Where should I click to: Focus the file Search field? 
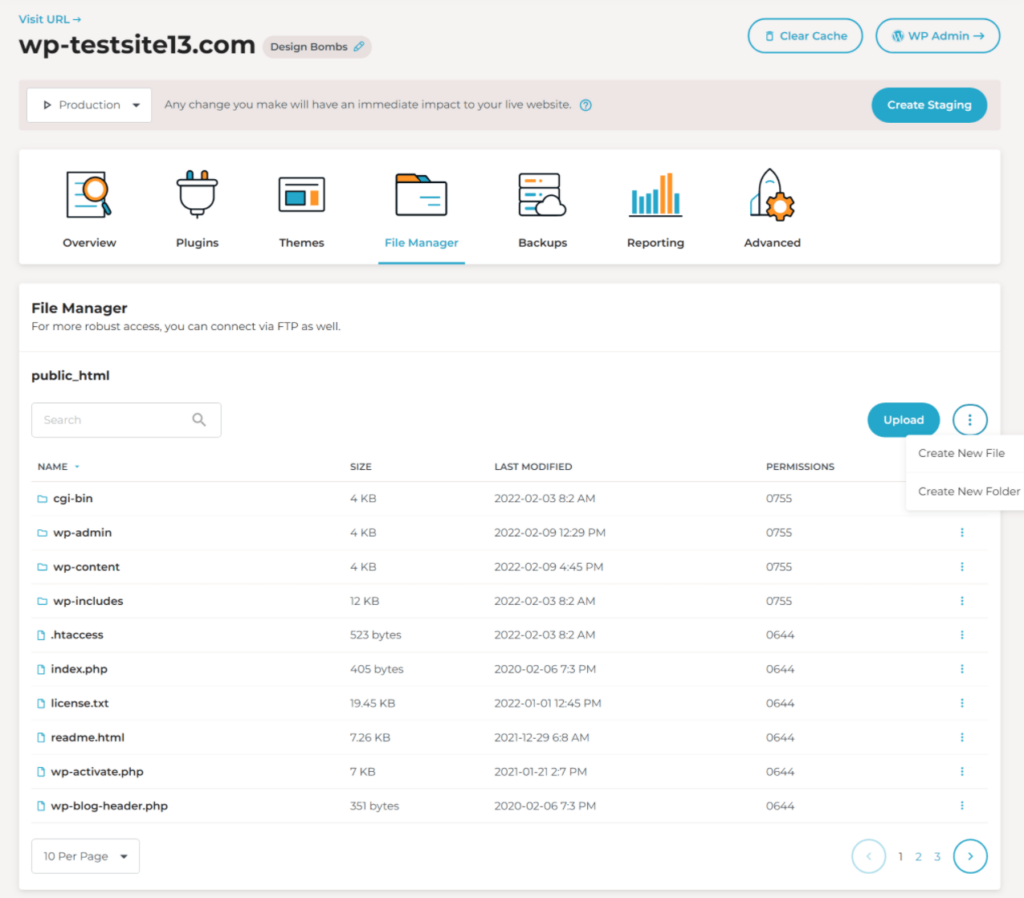(126, 420)
